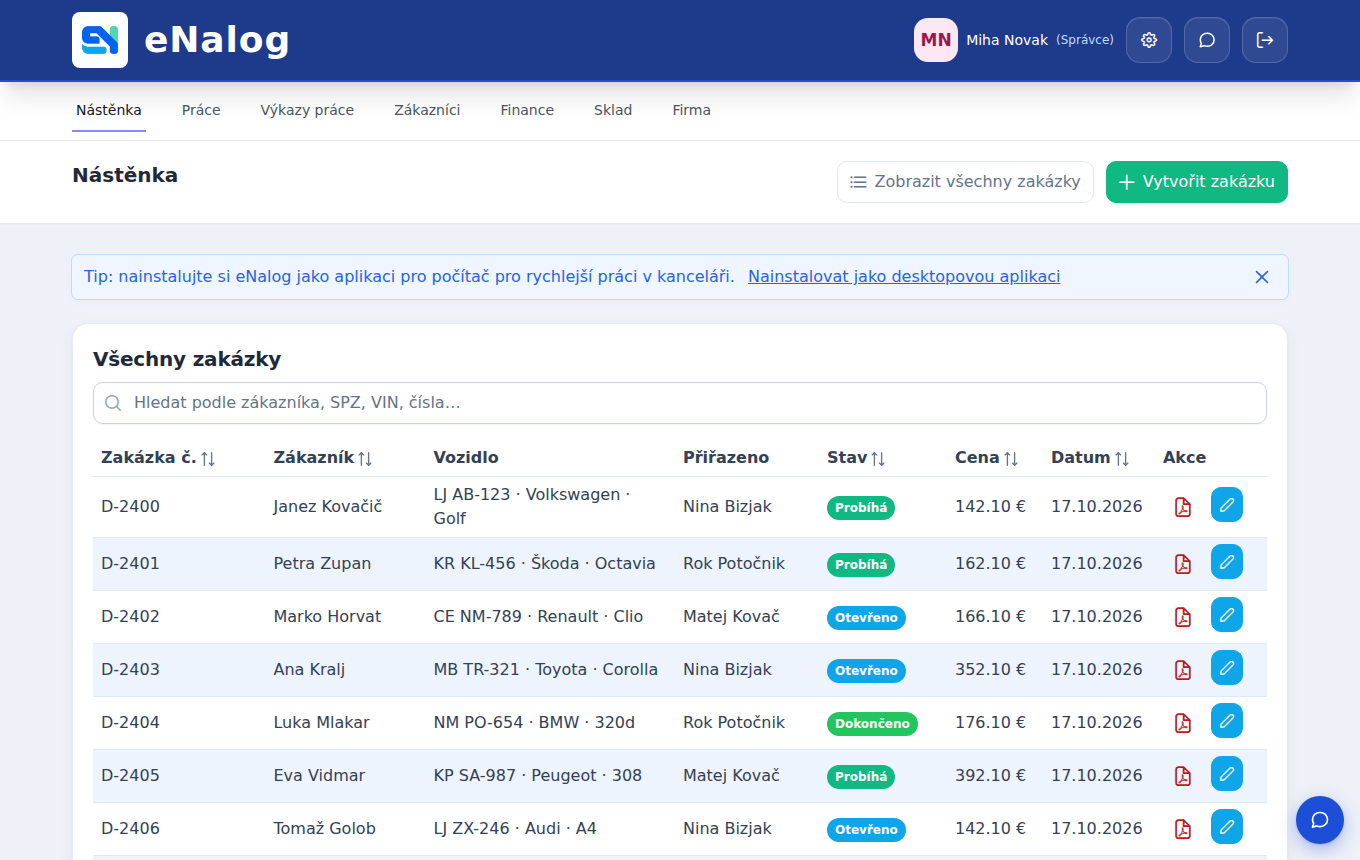The width and height of the screenshot is (1360, 860).
Task: Open the Sklad tab
Action: (x=613, y=110)
